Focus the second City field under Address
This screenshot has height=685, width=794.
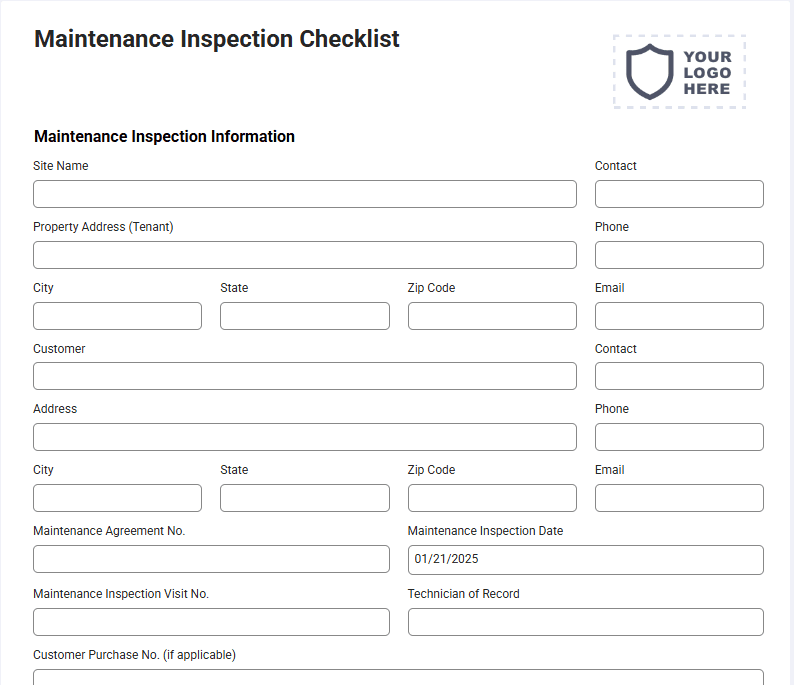pos(117,498)
